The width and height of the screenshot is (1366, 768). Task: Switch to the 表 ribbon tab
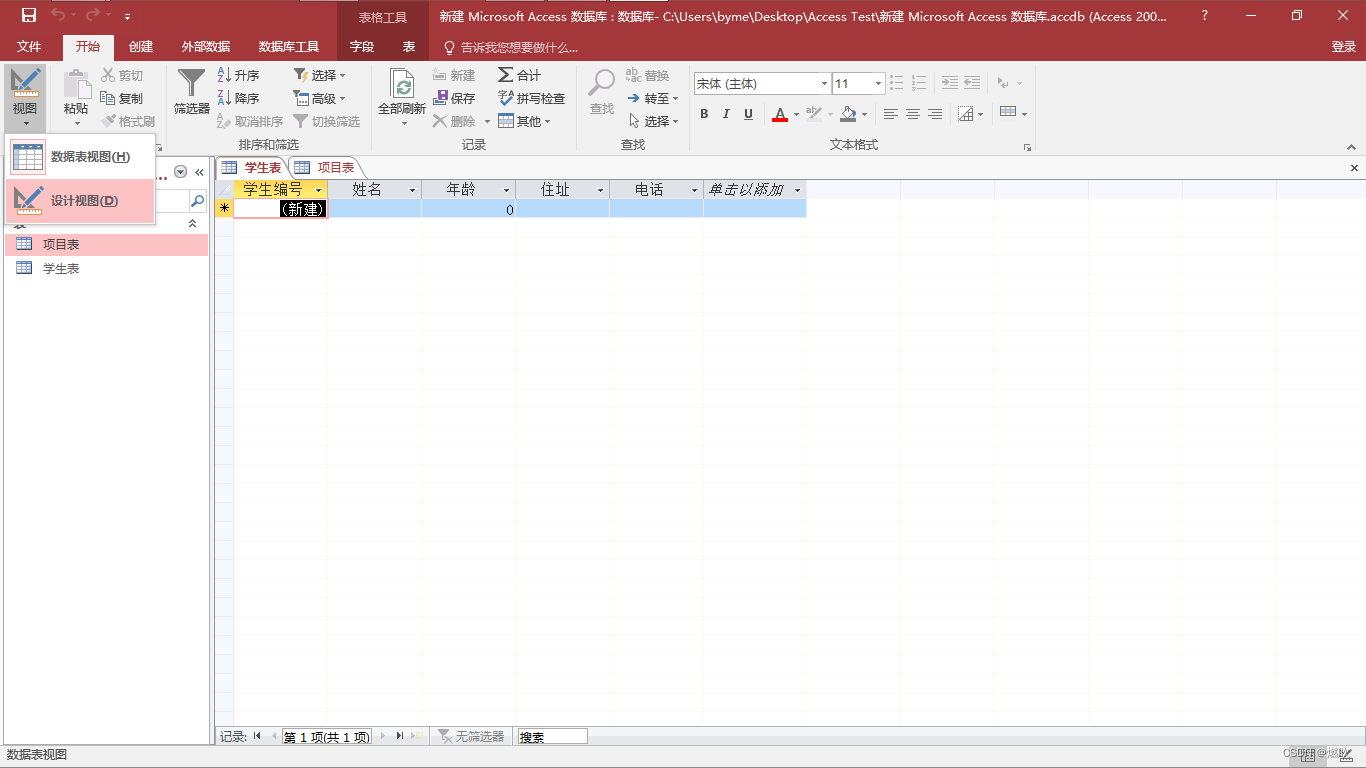(x=409, y=47)
